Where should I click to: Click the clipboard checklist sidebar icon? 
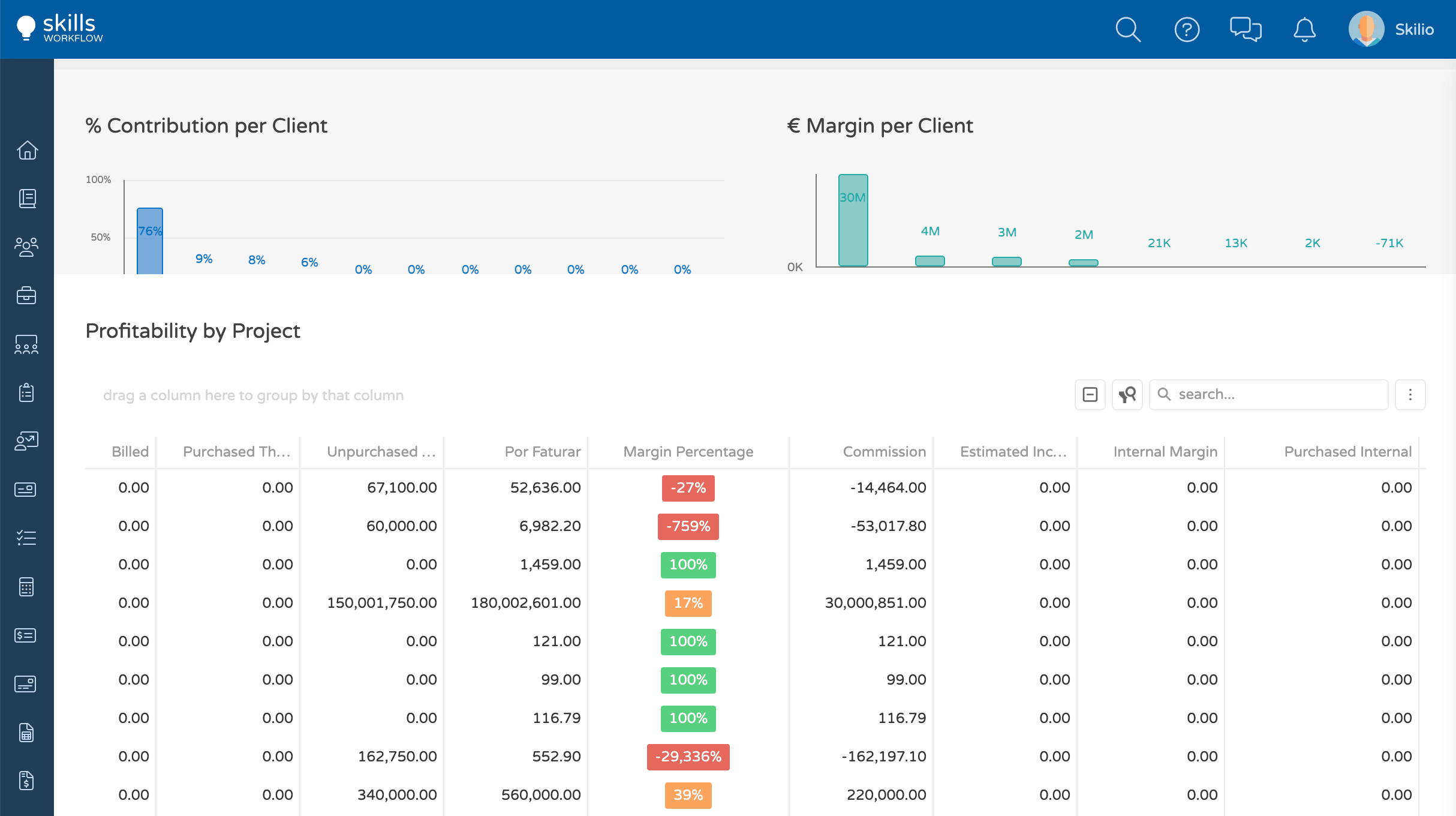26,392
